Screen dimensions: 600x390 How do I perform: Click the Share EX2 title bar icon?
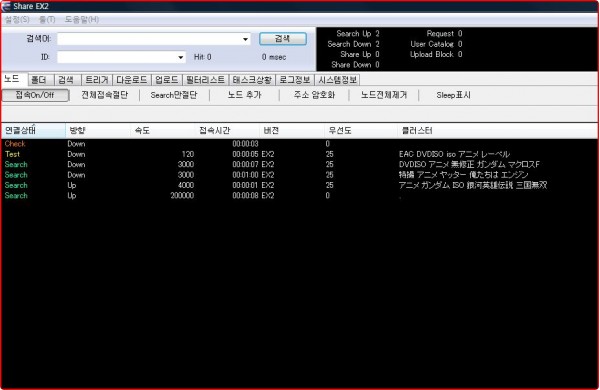tap(6, 6)
